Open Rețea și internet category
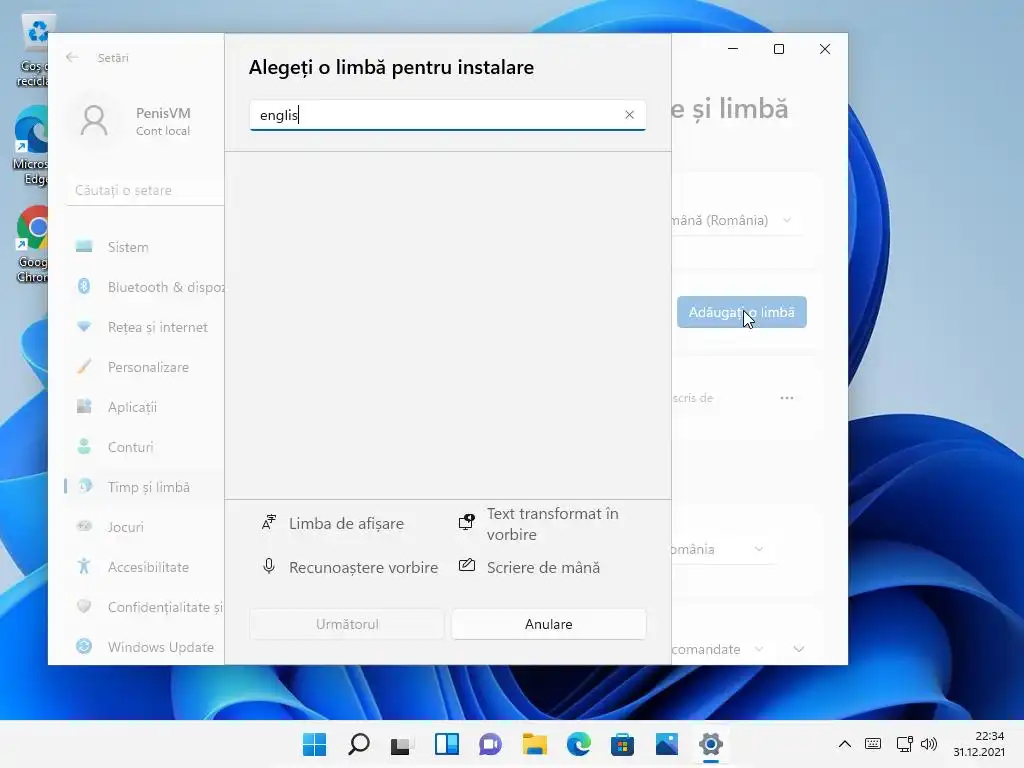 145,327
